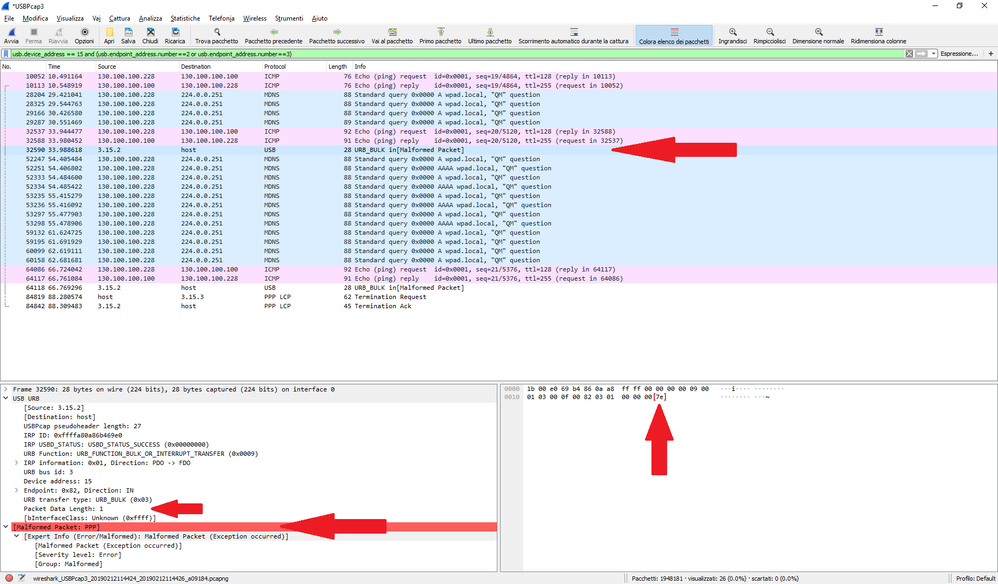Select Packet Data Length: 1 line
The image size is (998, 584).
click(x=63, y=509)
